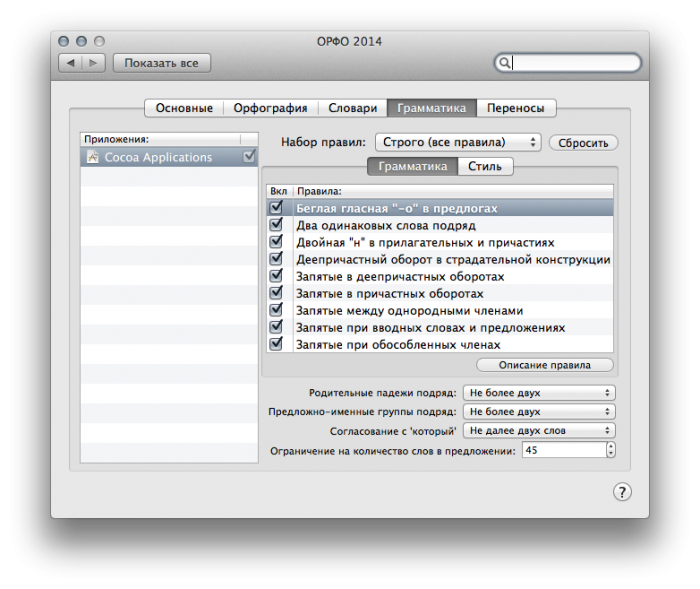Image resolution: width=700 pixels, height=589 pixels.
Task: Switch to the Орфография tab
Action: point(271,108)
